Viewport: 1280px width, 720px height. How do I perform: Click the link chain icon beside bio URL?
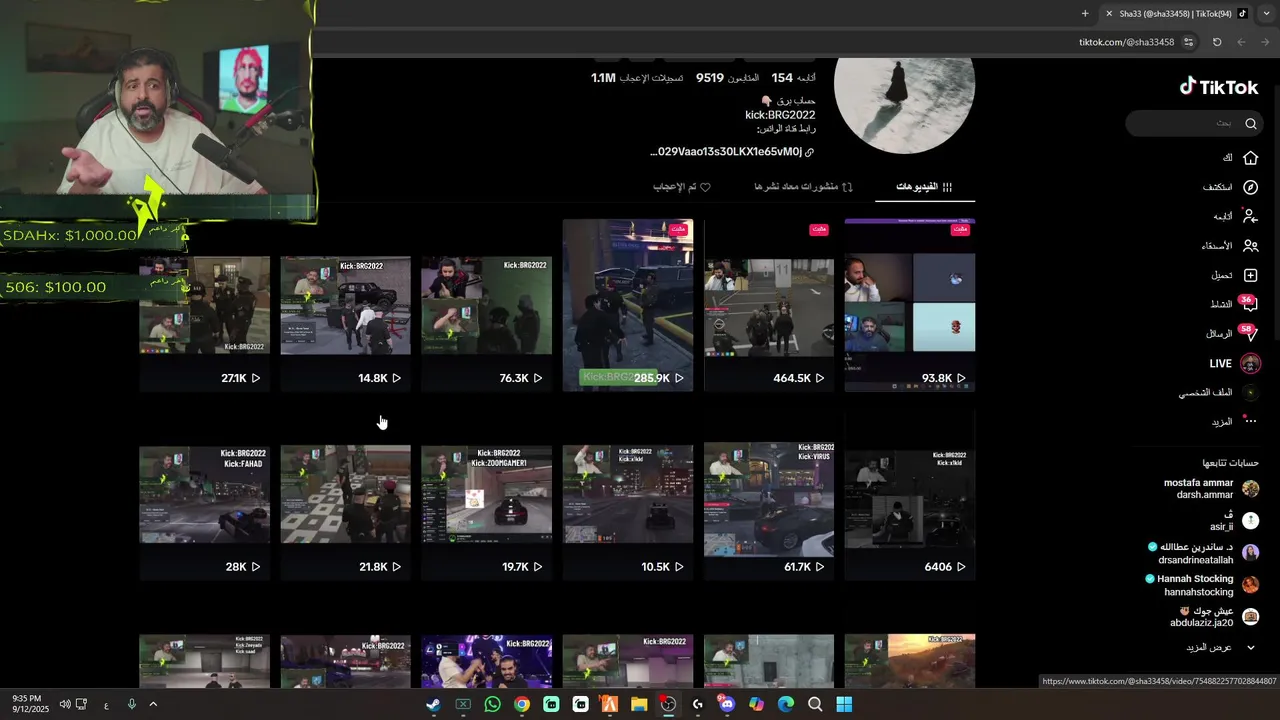tap(809, 152)
